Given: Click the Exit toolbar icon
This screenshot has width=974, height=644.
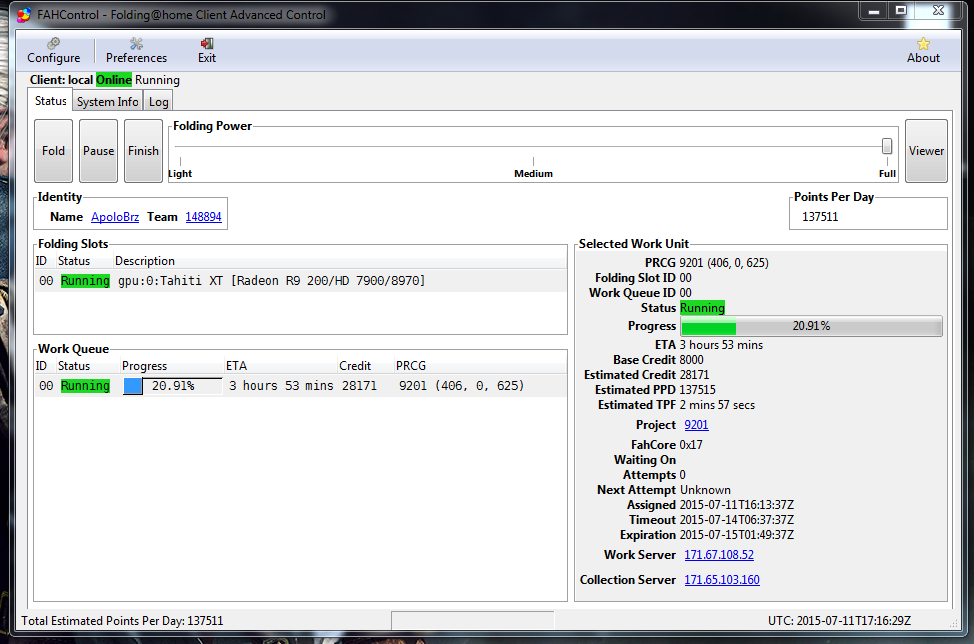Looking at the screenshot, I should pos(207,44).
